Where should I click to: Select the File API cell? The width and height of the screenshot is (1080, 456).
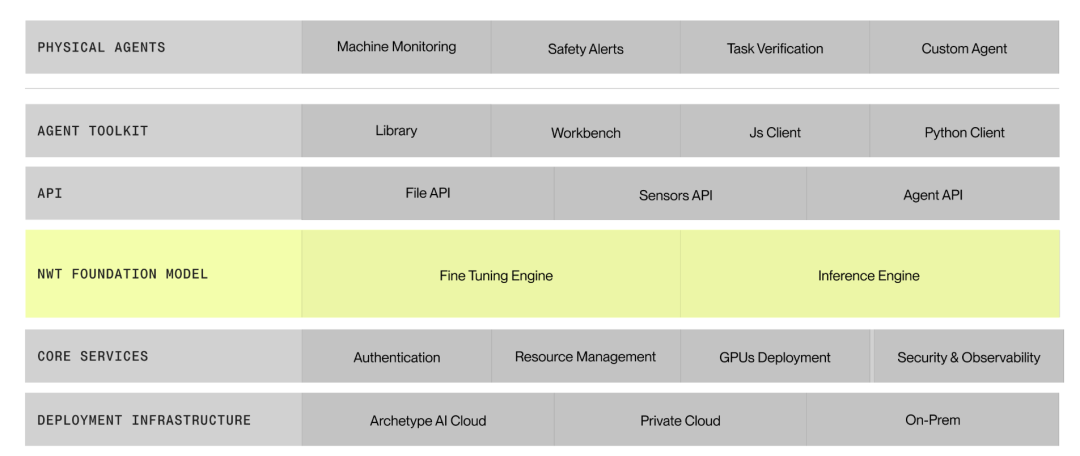[x=428, y=194]
